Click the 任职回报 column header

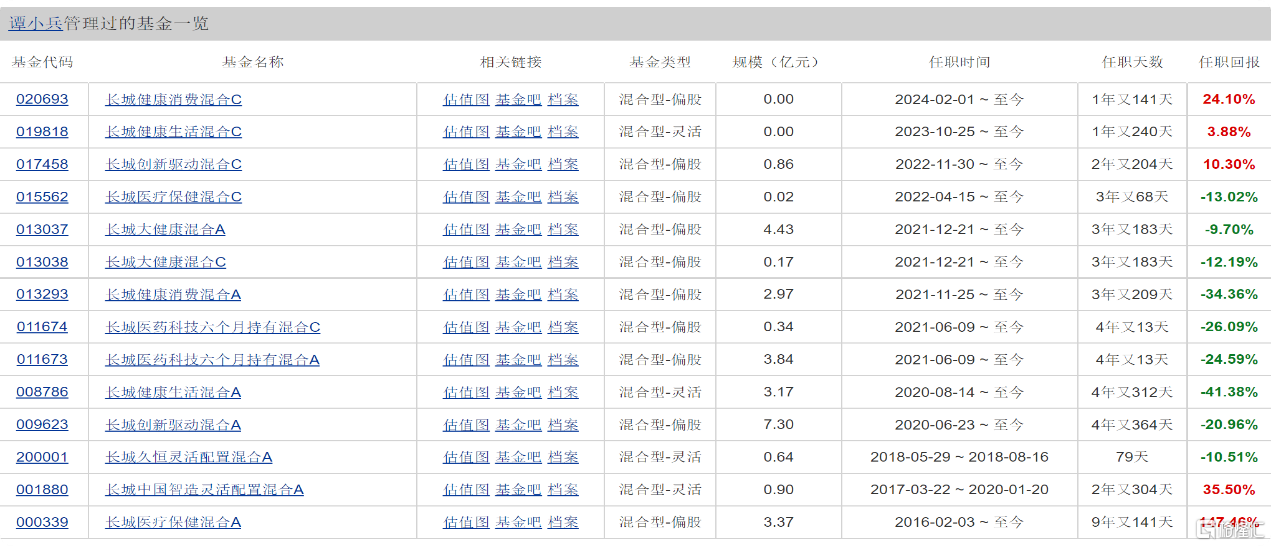[1229, 62]
